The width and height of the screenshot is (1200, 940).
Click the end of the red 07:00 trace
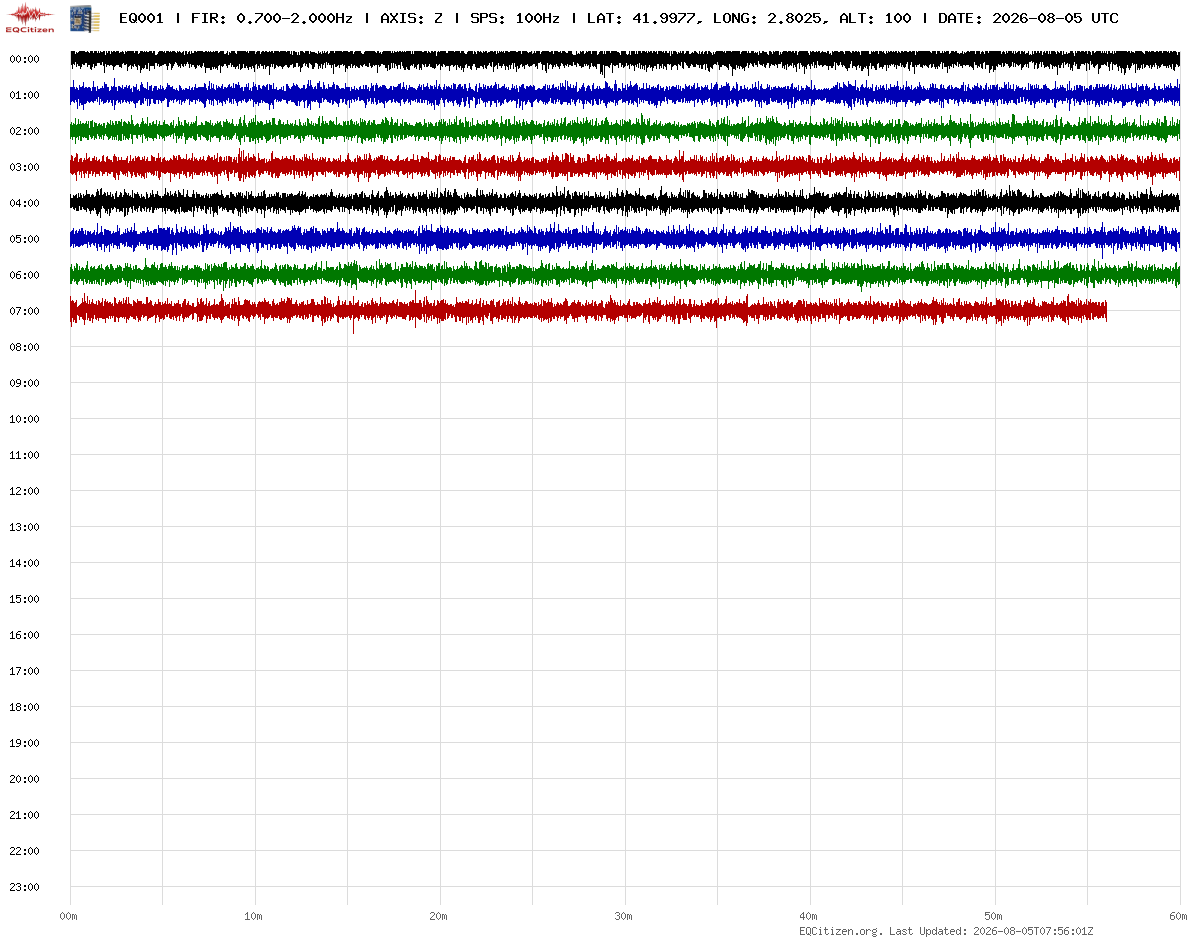(x=1105, y=311)
